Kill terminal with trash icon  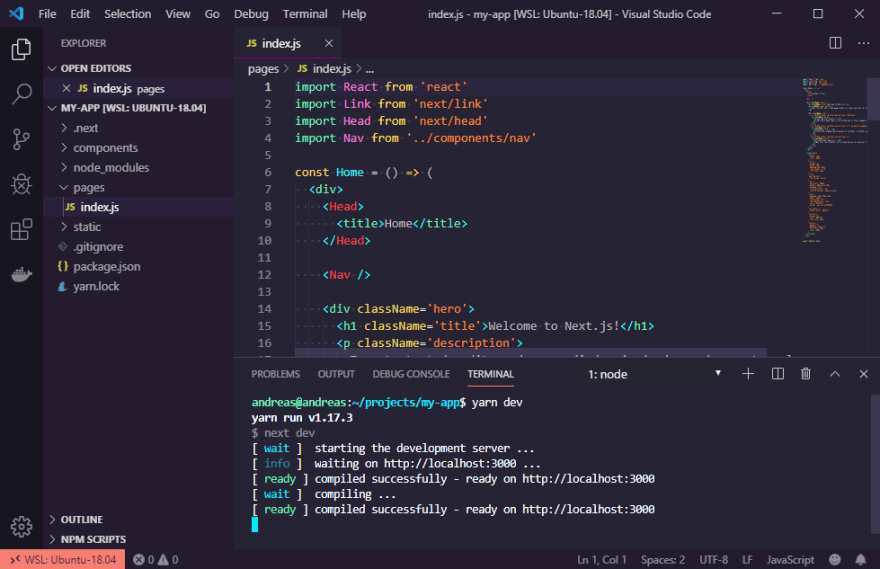805,374
